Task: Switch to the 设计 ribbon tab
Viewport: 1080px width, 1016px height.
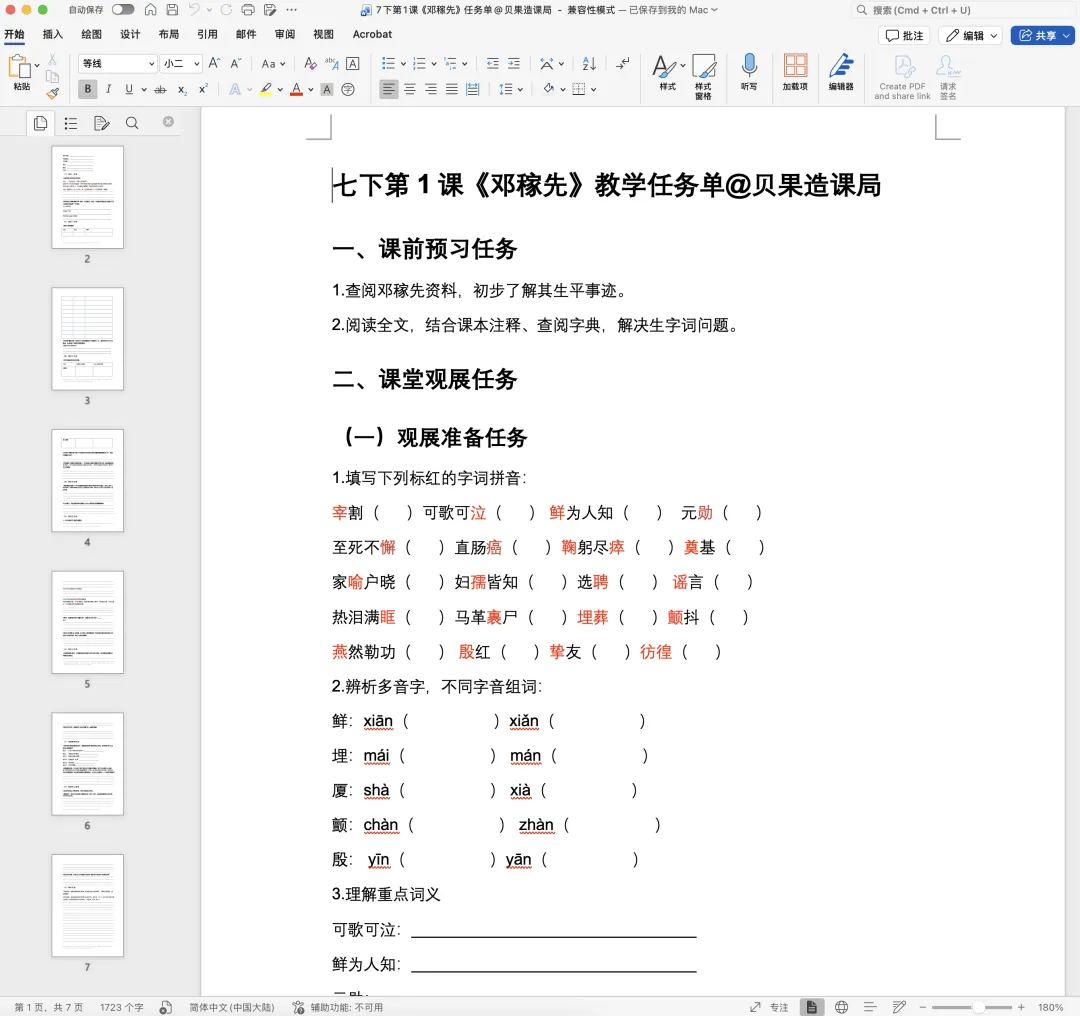Action: pyautogui.click(x=130, y=34)
